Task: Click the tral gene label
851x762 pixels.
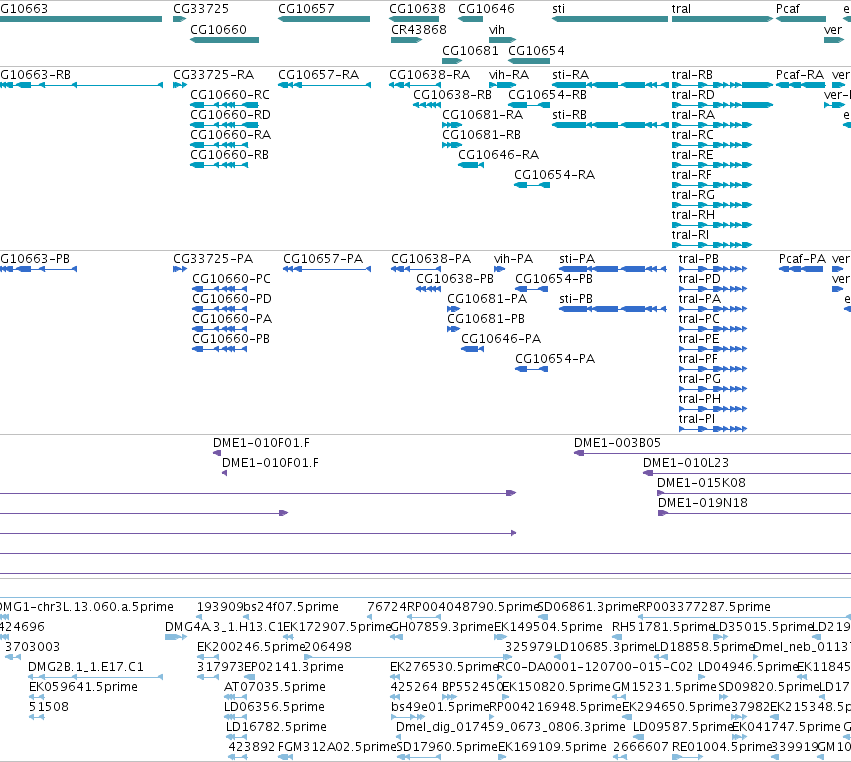Action: pos(681,9)
